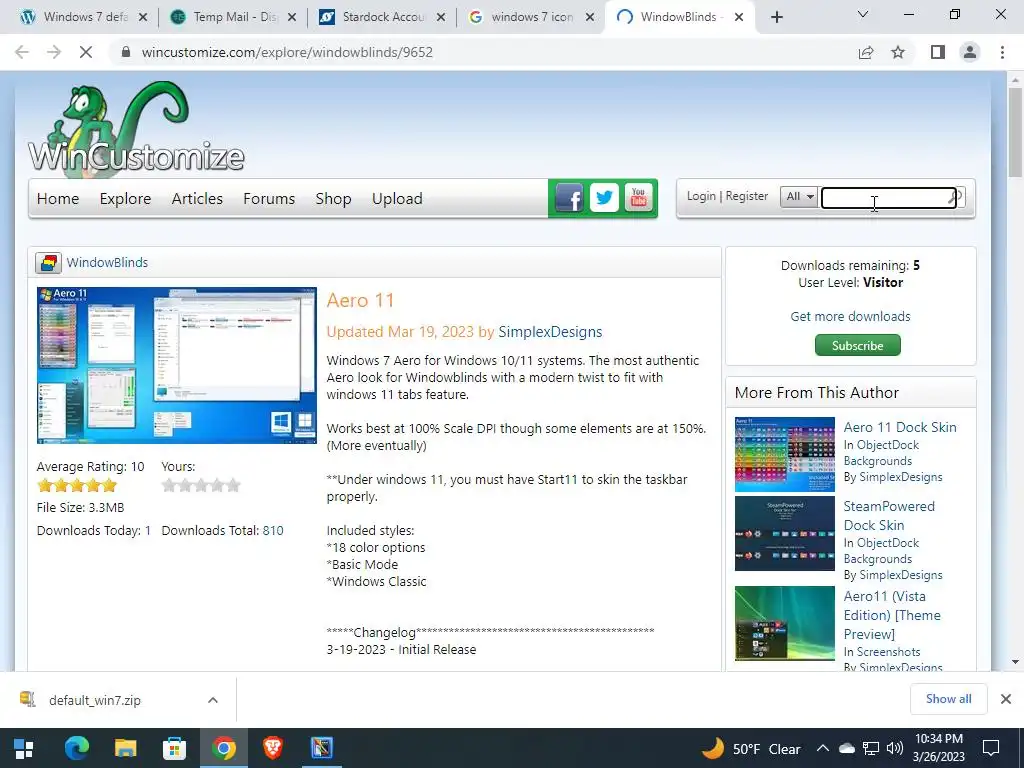This screenshot has height=768, width=1024.
Task: Click Aero11 Vista Edition thumbnail
Action: (x=784, y=623)
